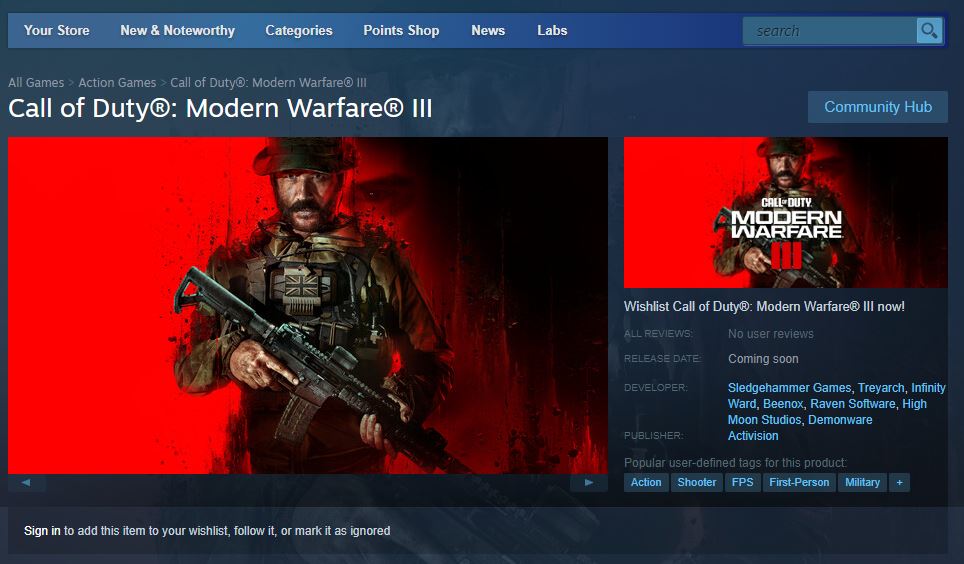The width and height of the screenshot is (964, 564).
Task: Open the Community Hub
Action: pyautogui.click(x=878, y=107)
